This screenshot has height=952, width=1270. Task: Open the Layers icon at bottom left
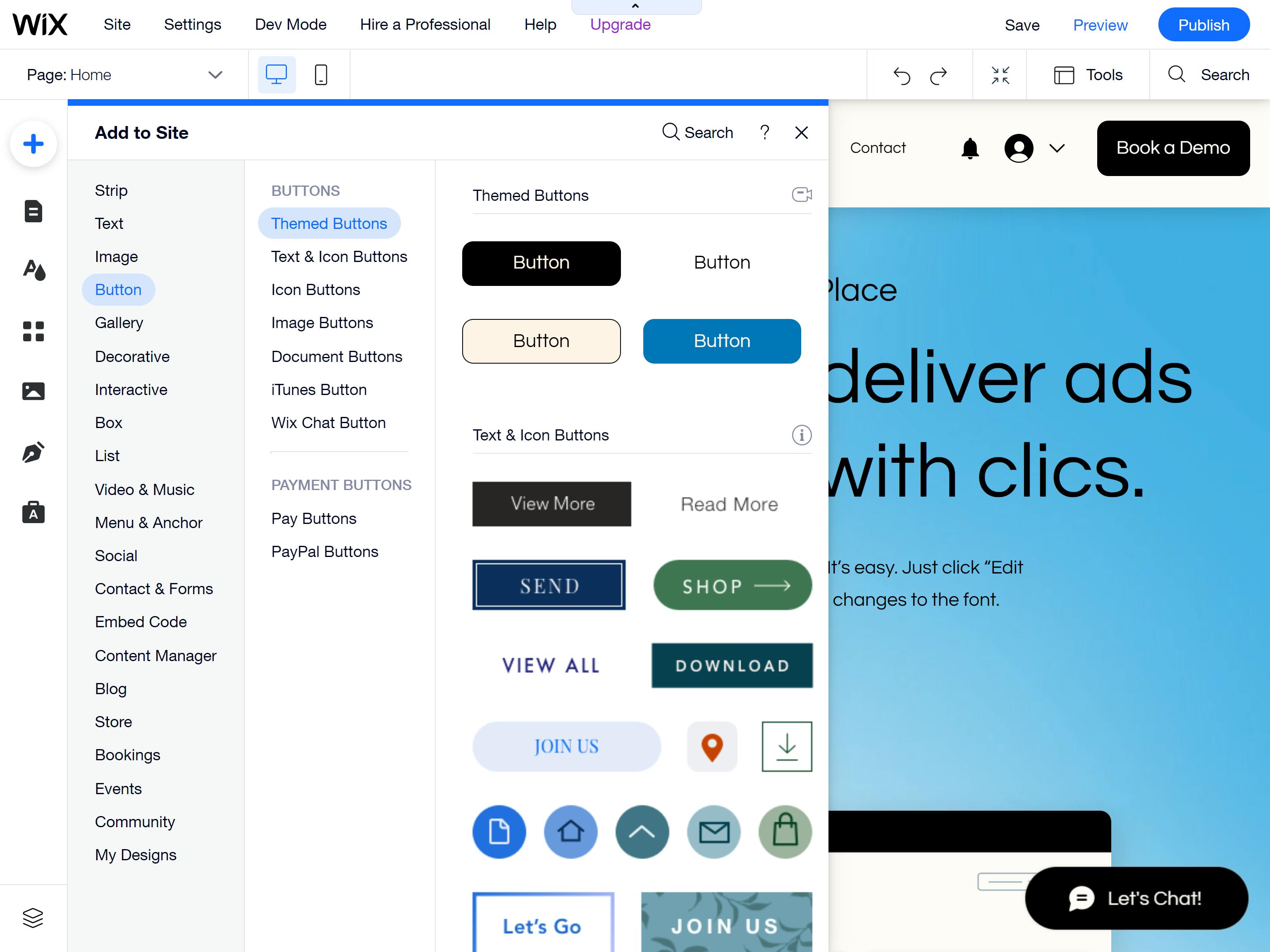pos(33,918)
